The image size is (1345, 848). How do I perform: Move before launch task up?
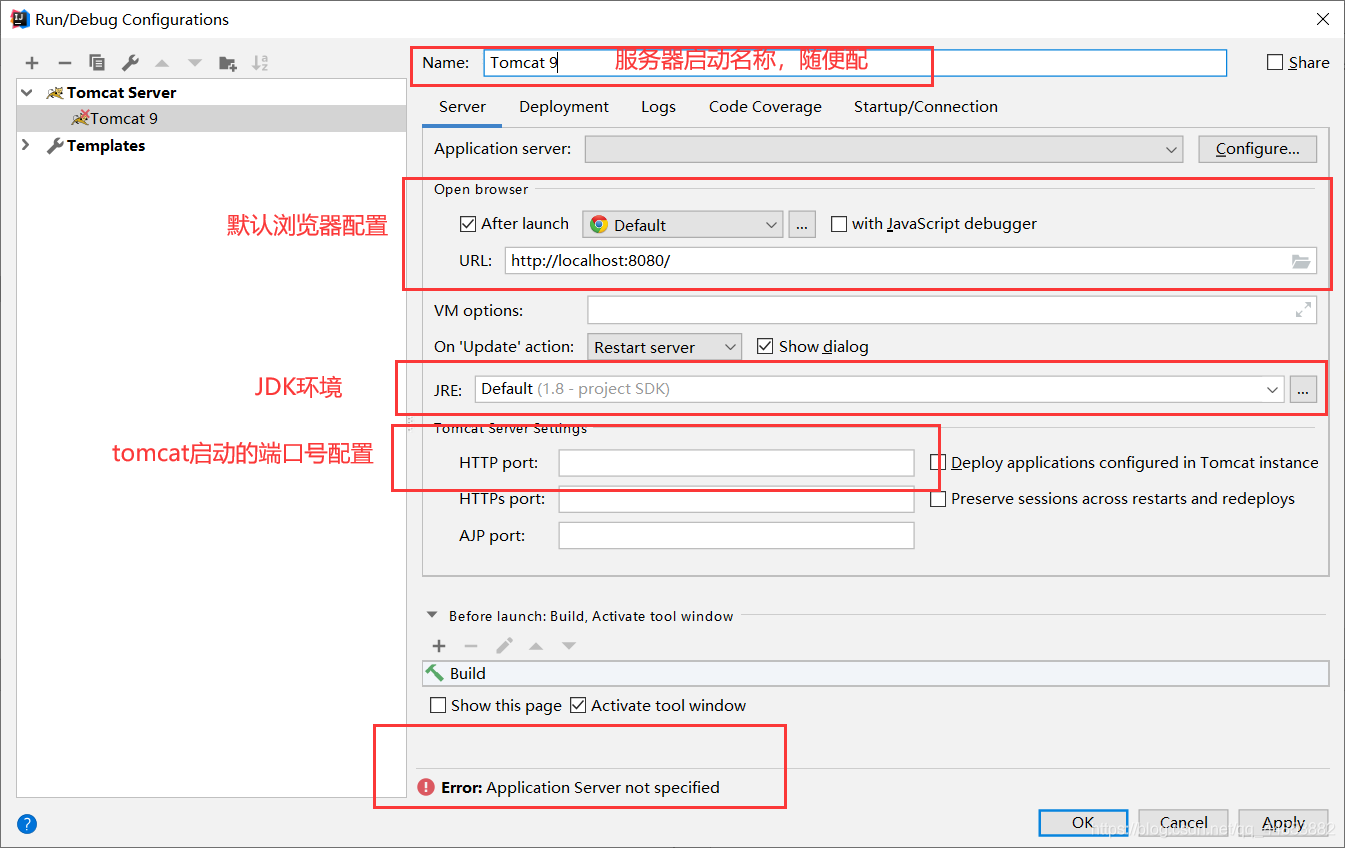tap(536, 646)
